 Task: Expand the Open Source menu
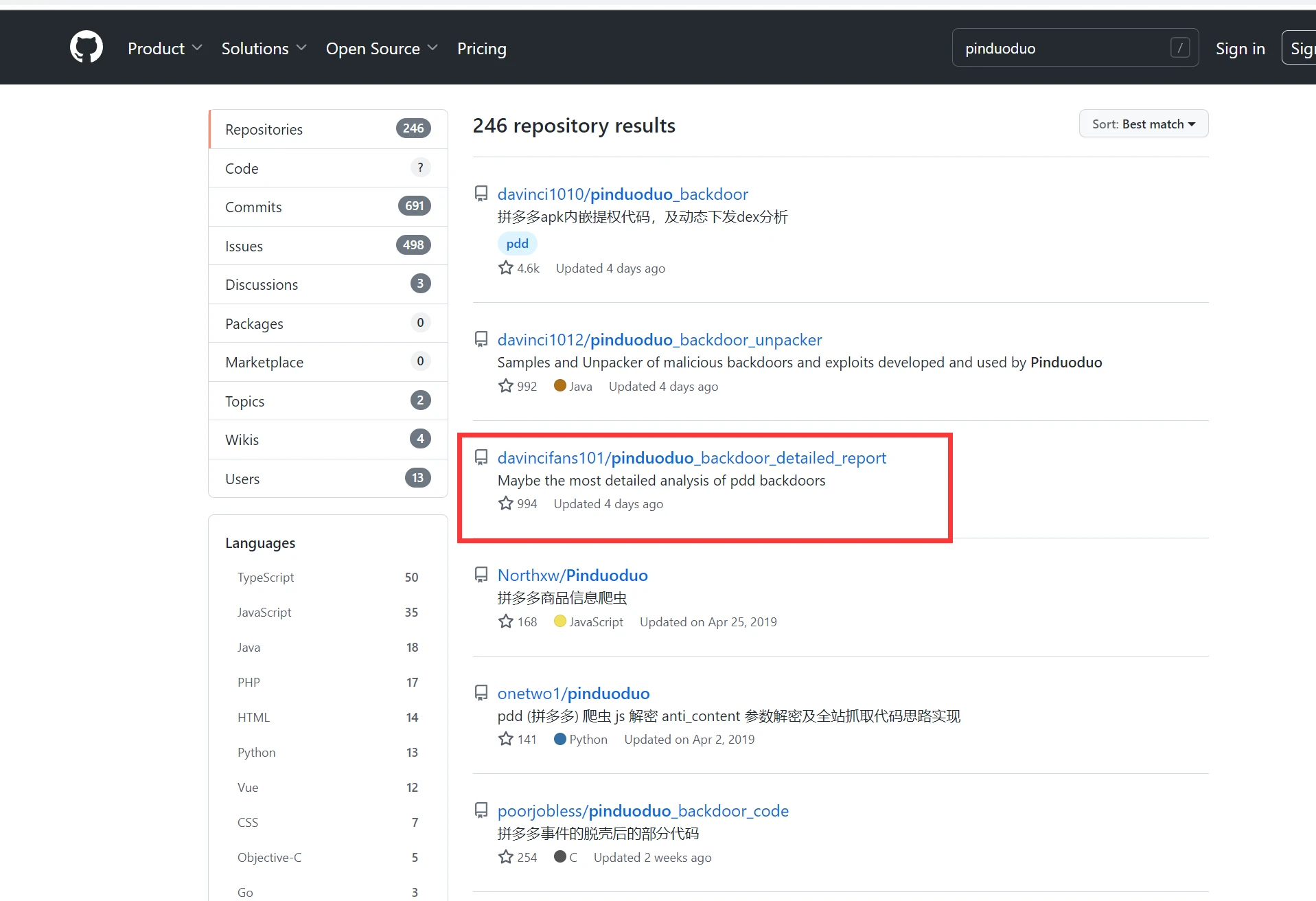pyautogui.click(x=382, y=49)
